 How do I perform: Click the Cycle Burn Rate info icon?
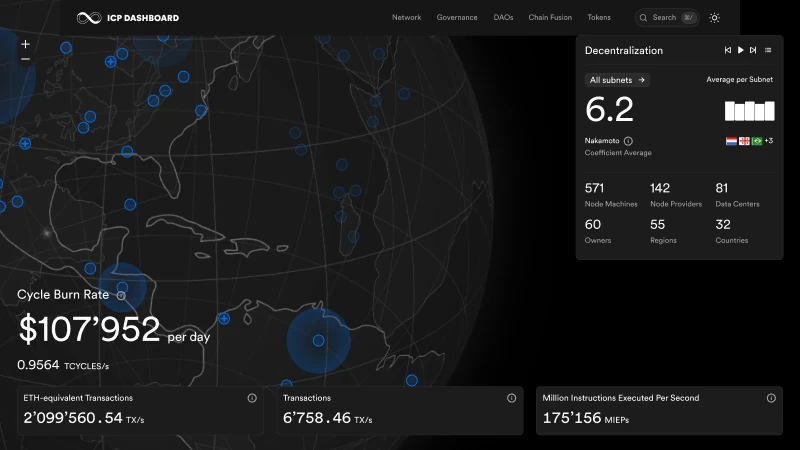click(x=121, y=295)
